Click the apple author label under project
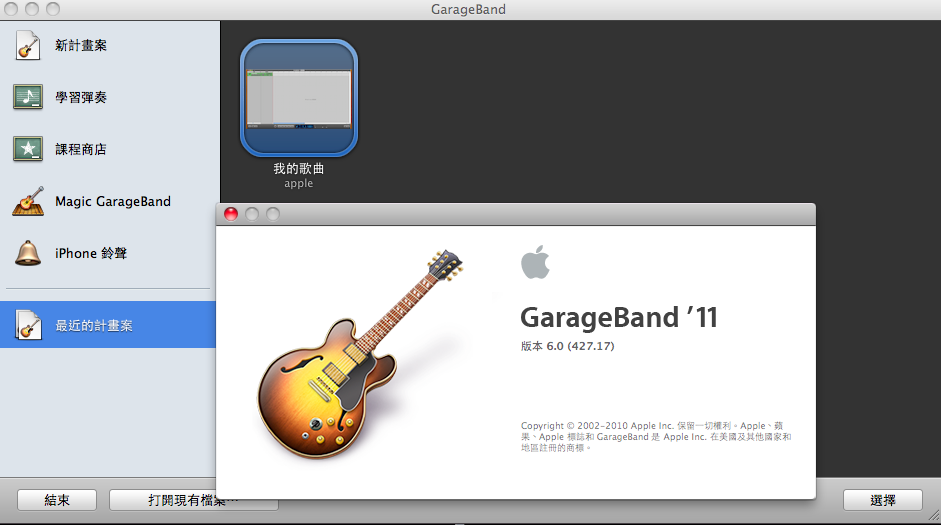Viewport: 941px width, 525px height. pos(299,184)
